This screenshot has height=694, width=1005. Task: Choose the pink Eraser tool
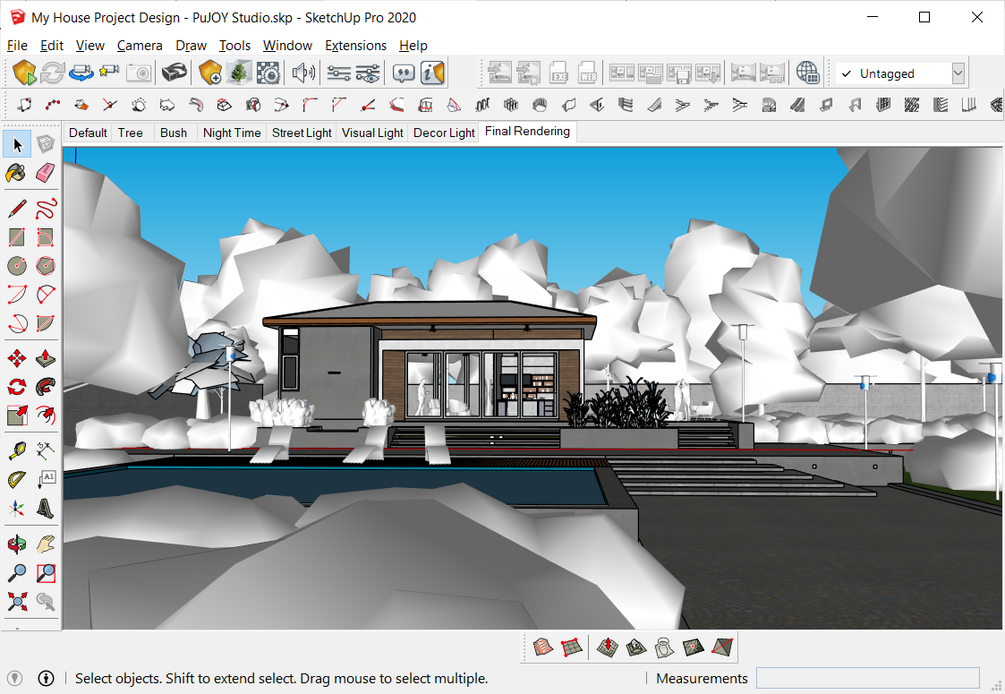[46, 173]
